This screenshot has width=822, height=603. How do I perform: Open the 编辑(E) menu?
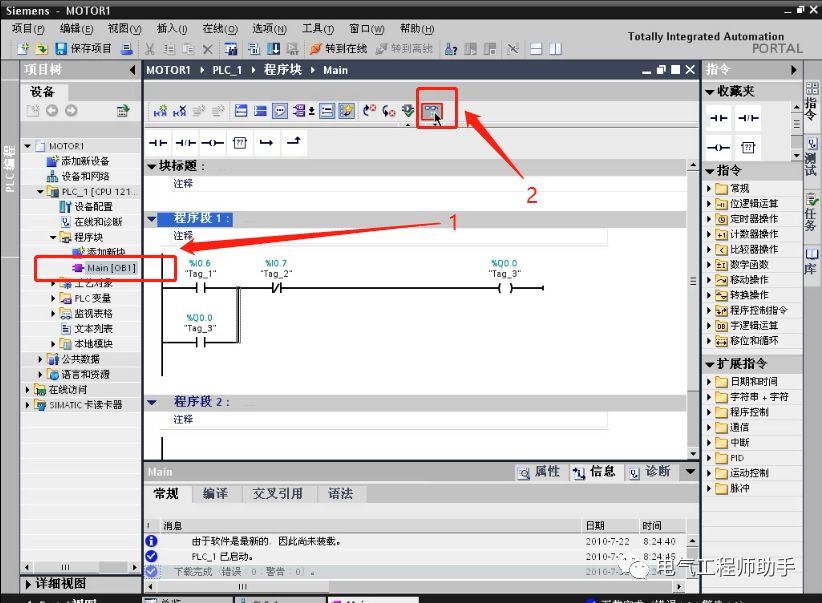[77, 29]
